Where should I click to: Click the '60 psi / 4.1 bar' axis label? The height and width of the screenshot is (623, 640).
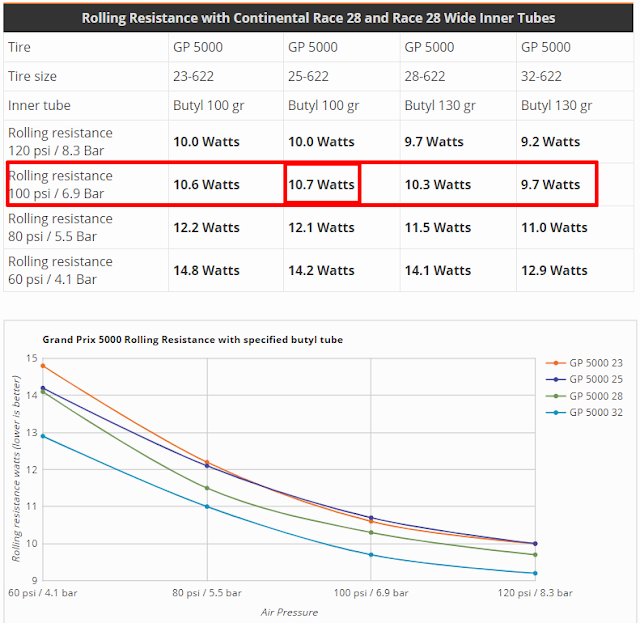click(x=43, y=593)
